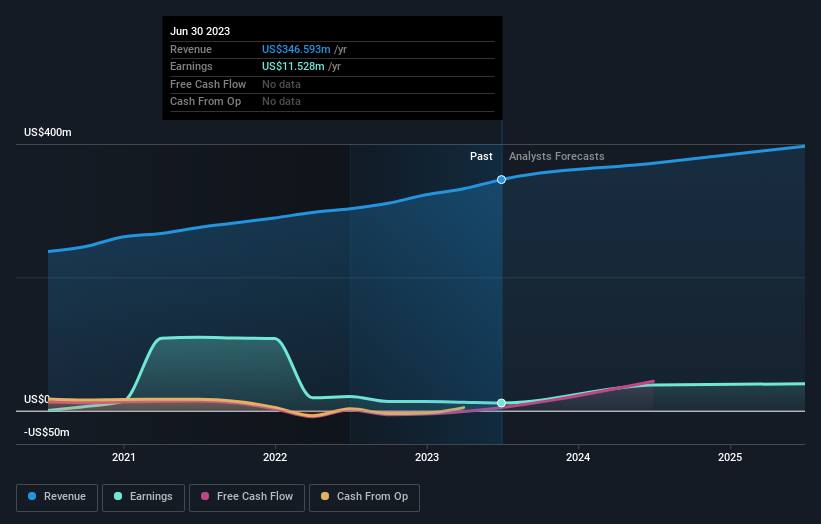Click the pink Free Cash Flow legend dot
This screenshot has width=821, height=524.
coord(205,496)
